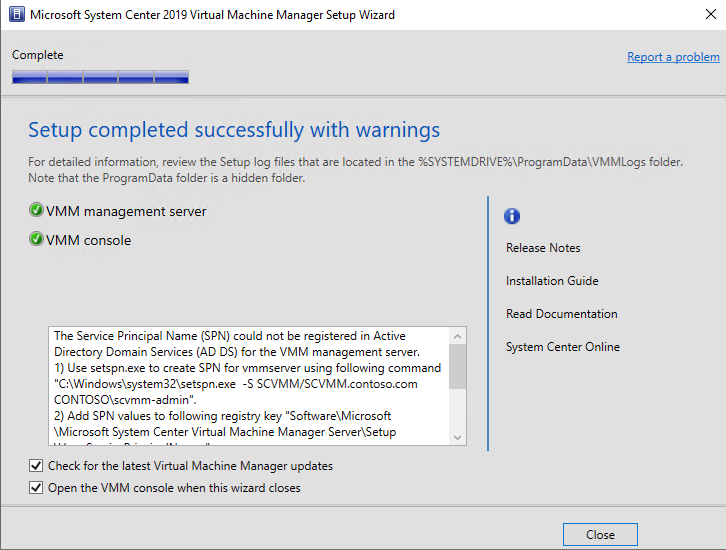Uncheck Check for the latest Virtual Machine Manager updates
This screenshot has height=550, width=726.
tap(36, 465)
